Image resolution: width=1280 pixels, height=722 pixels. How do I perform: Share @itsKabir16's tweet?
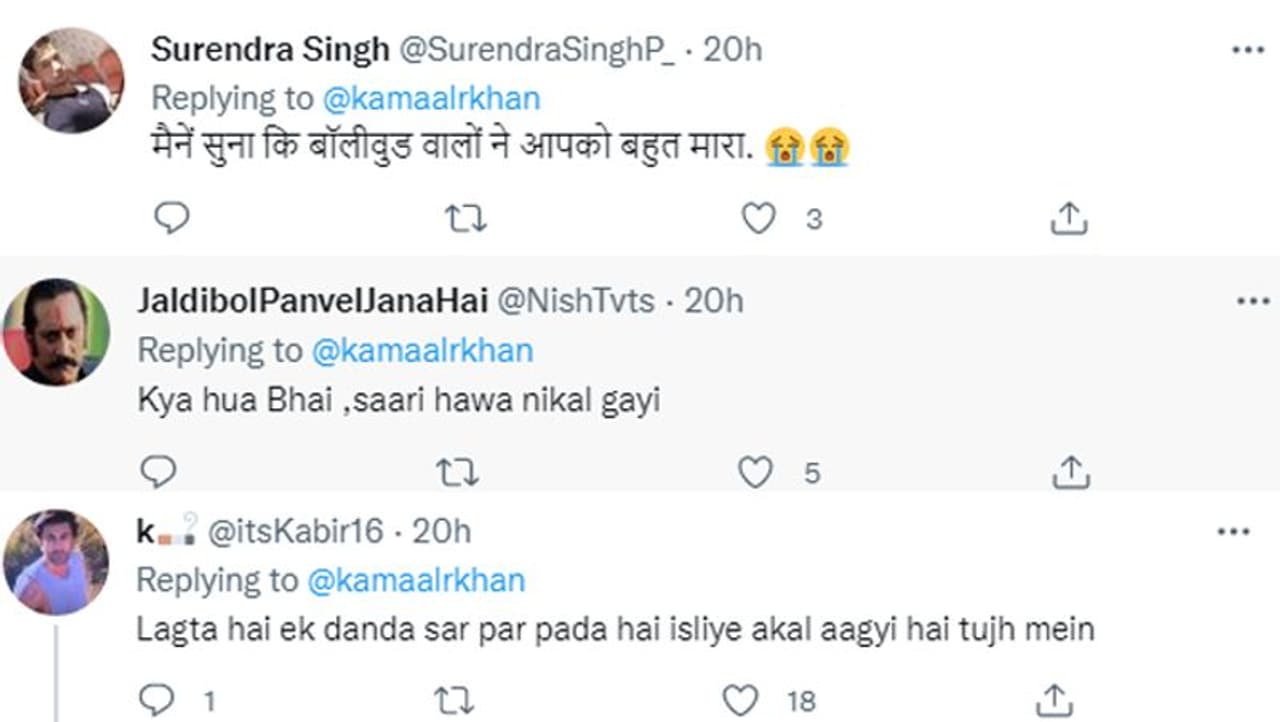point(1053,700)
